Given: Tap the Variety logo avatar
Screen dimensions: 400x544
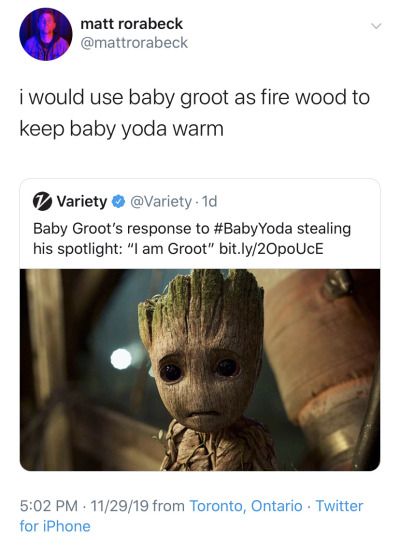Looking at the screenshot, I should [x=42, y=201].
